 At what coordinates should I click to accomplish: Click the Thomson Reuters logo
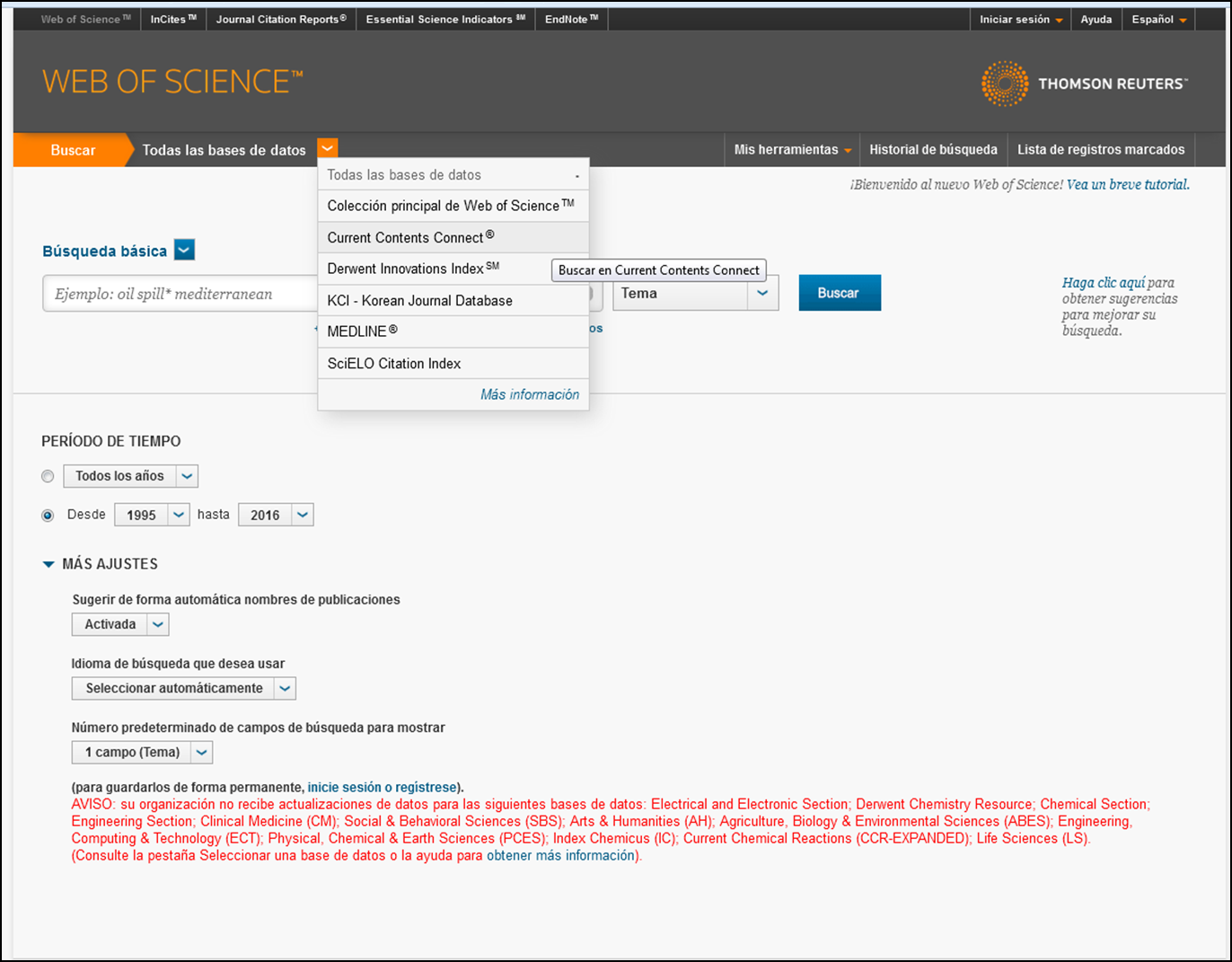point(1085,84)
